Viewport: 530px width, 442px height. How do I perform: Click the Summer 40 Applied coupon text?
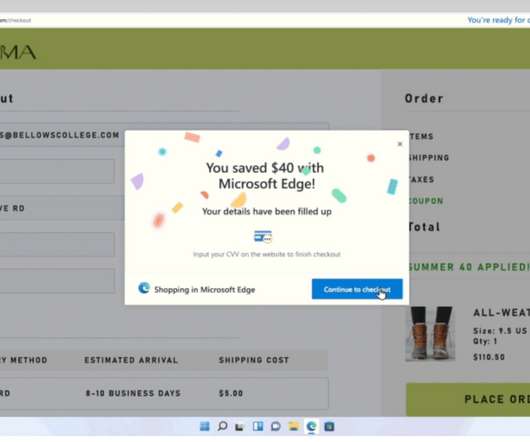pos(469,267)
